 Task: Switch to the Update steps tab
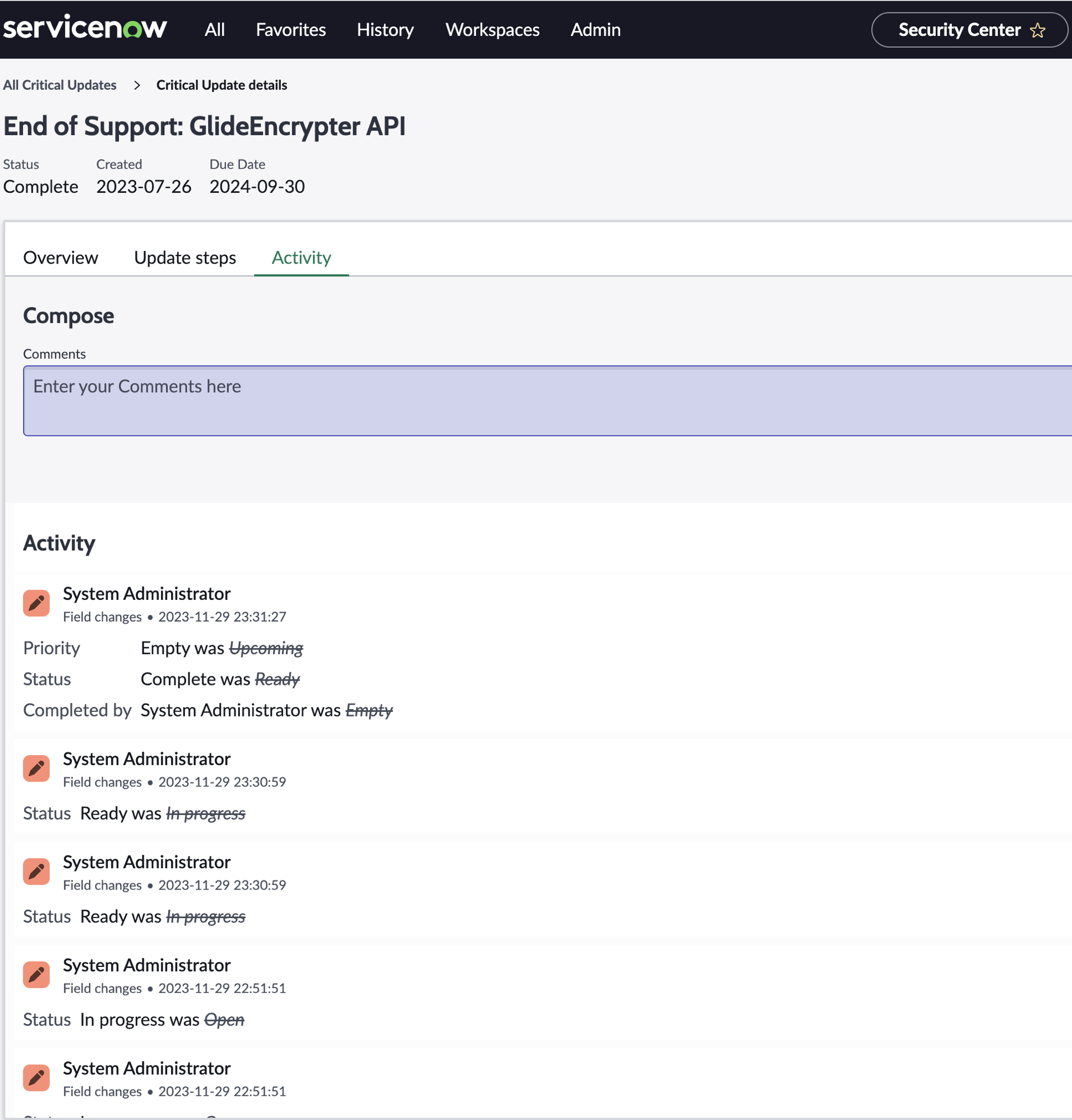(x=185, y=258)
